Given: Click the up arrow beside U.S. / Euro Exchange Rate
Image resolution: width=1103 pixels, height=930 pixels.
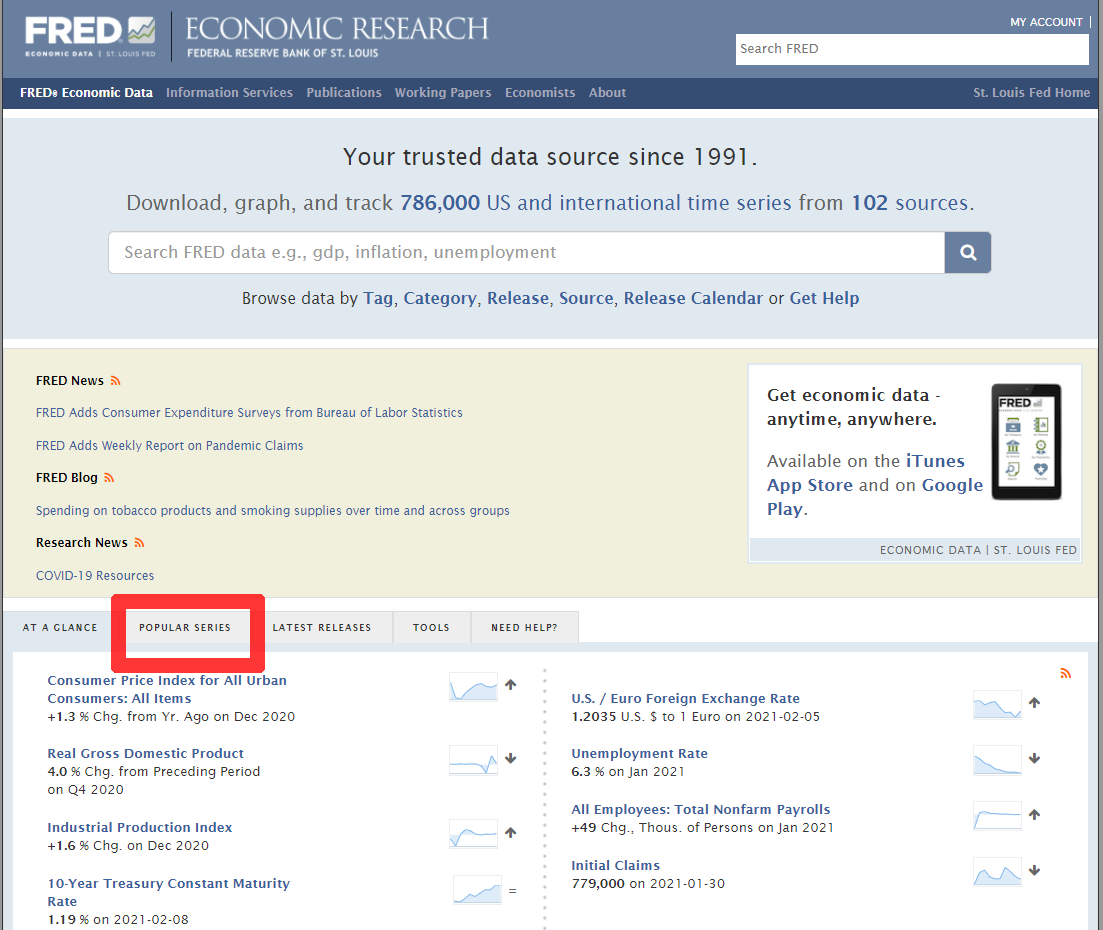Looking at the screenshot, I should pyautogui.click(x=1034, y=702).
